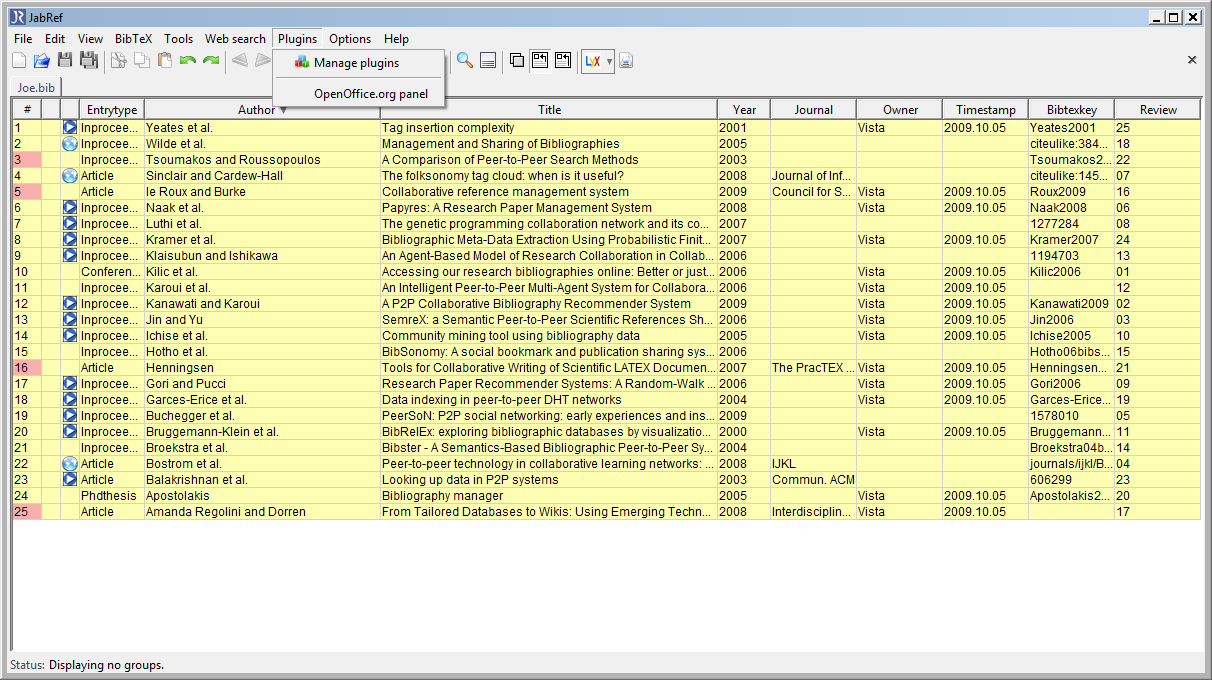Click the Paste clipboard toolbar icon

pos(165,61)
